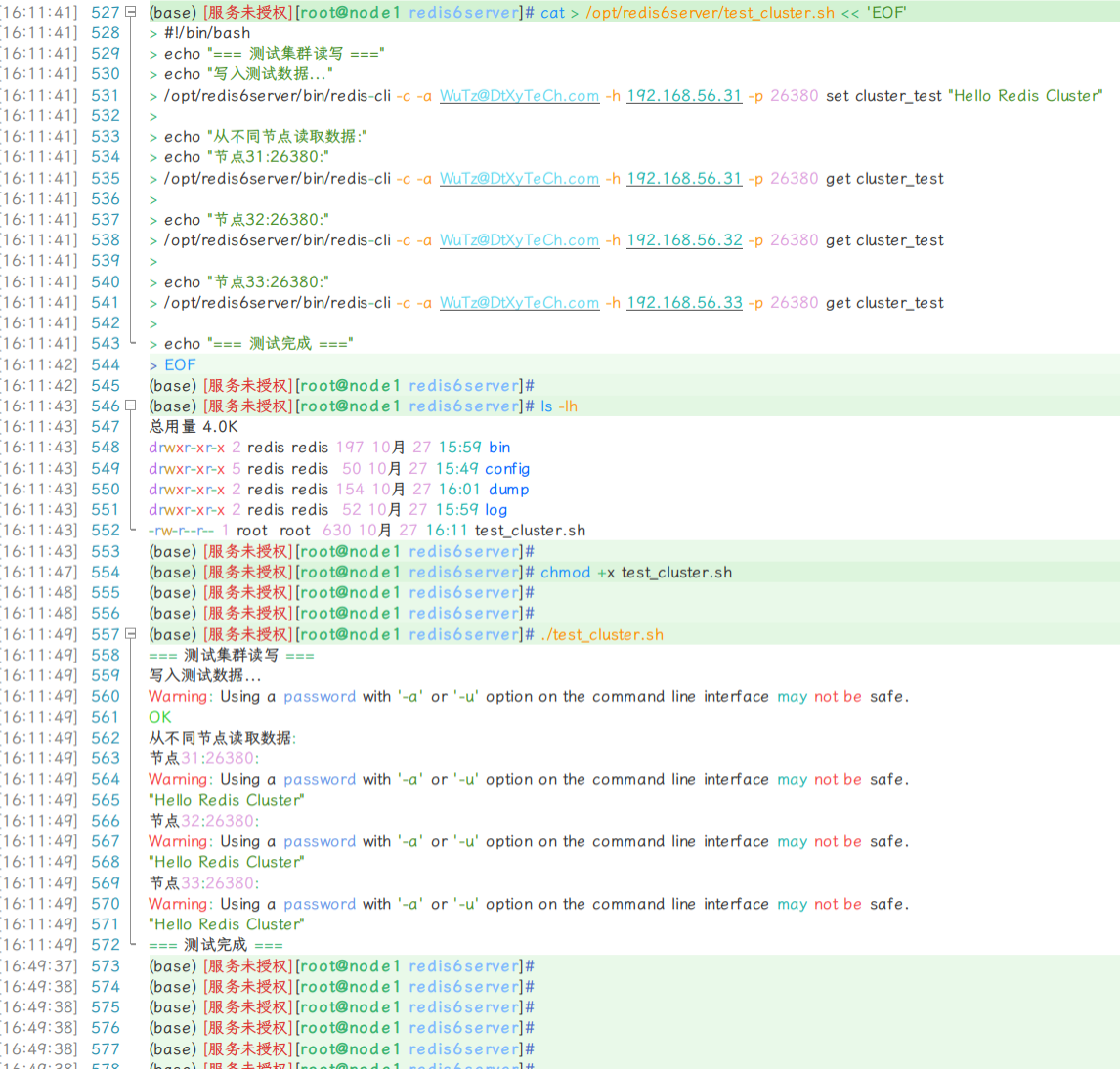The height and width of the screenshot is (1069, 1120).
Task: Open the WuTz@DtXyTeCh.com link on line 531
Action: click(x=519, y=96)
